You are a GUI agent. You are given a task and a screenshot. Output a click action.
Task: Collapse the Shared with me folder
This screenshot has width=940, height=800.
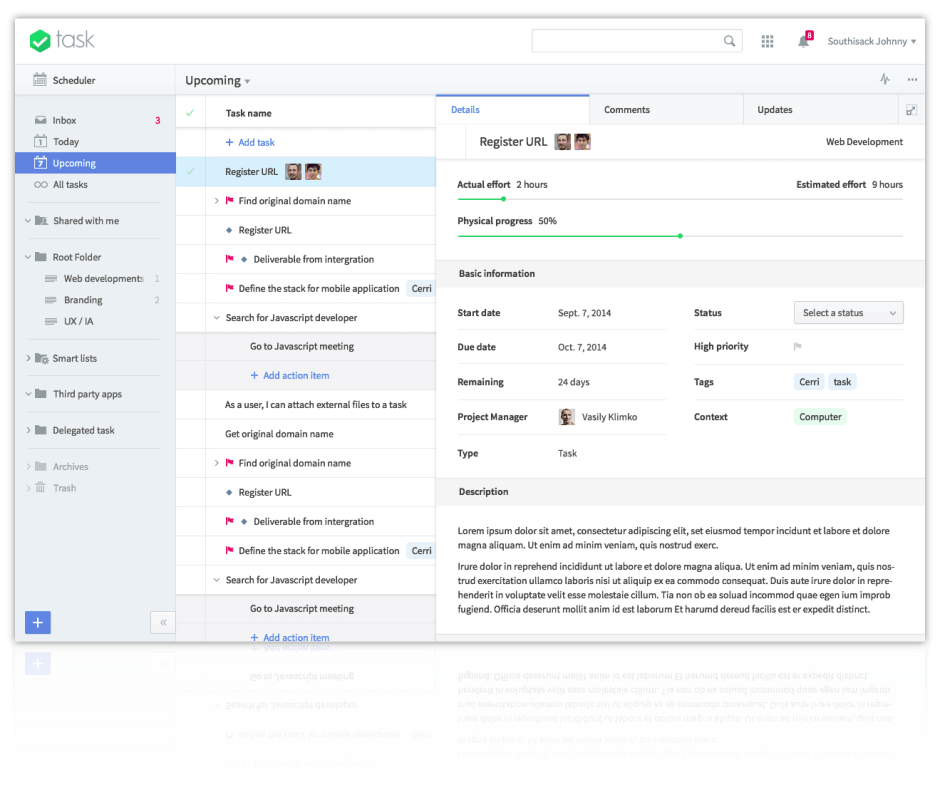28,221
